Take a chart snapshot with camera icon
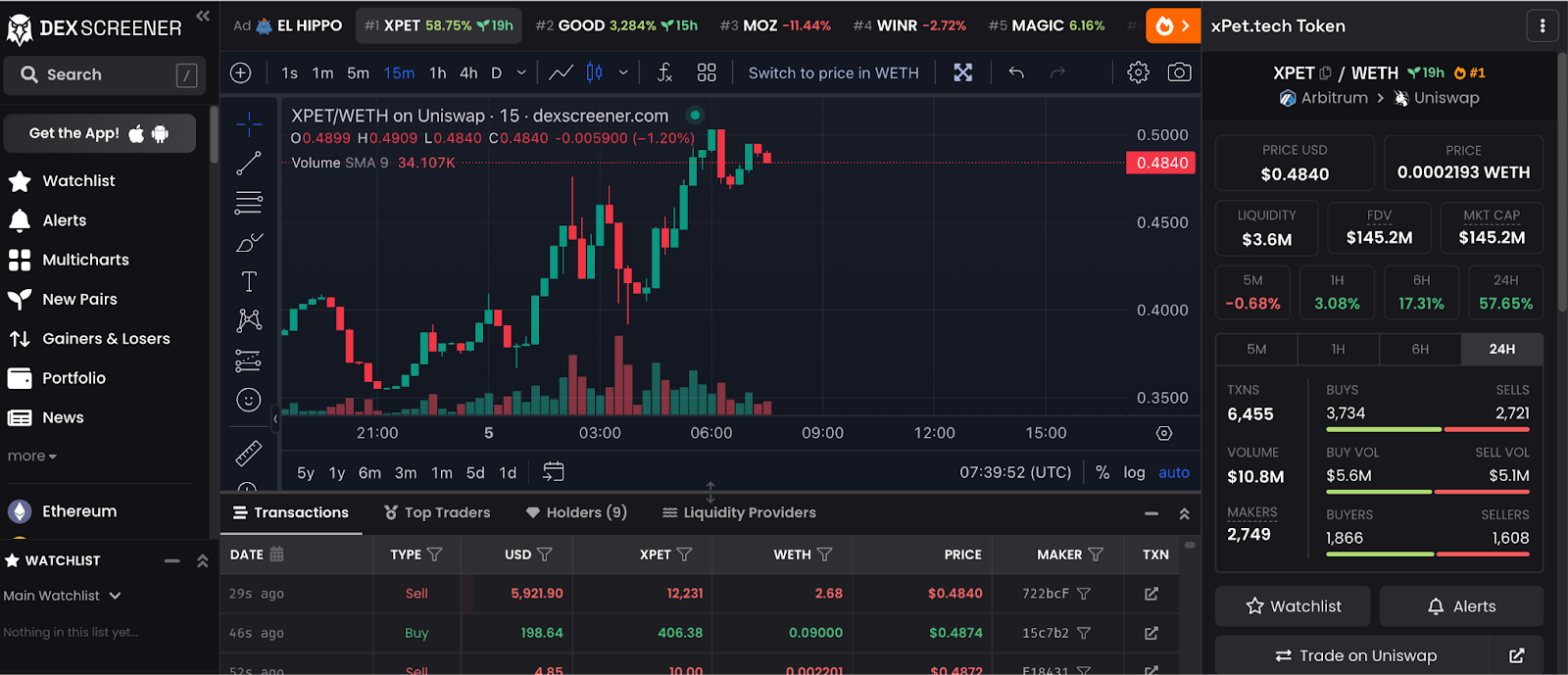This screenshot has height=675, width=1568. [1180, 72]
